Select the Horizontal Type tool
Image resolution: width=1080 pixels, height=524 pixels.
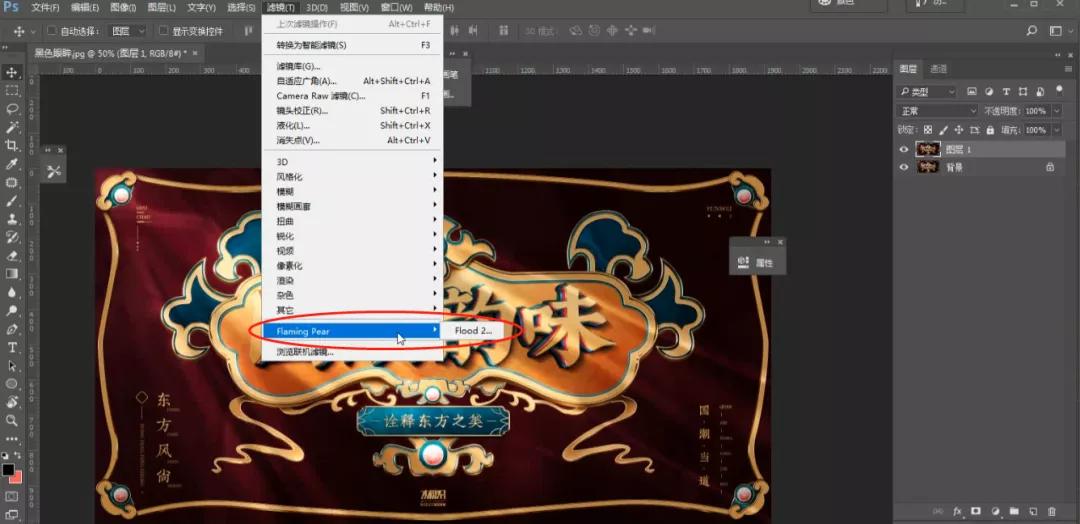coord(12,347)
